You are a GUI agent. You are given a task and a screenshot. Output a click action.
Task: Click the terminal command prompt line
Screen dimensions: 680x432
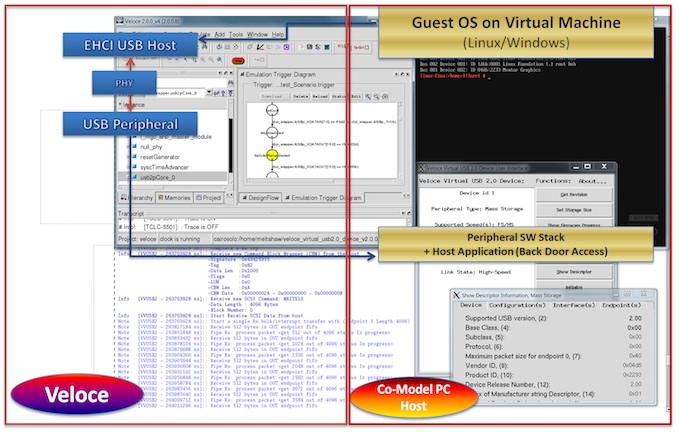coord(454,76)
